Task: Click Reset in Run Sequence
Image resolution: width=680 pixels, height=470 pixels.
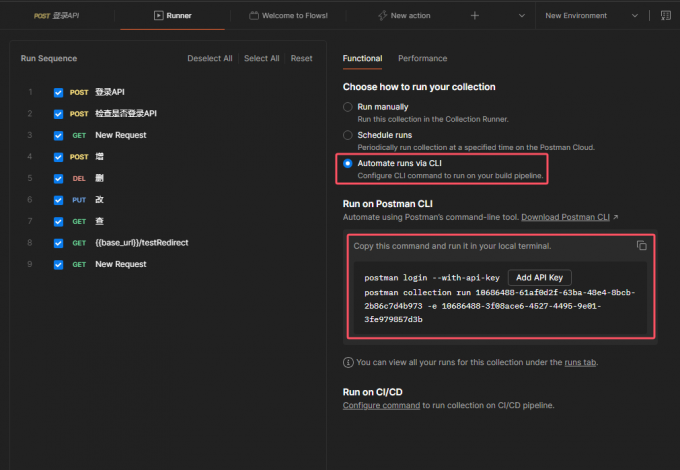Action: click(301, 58)
